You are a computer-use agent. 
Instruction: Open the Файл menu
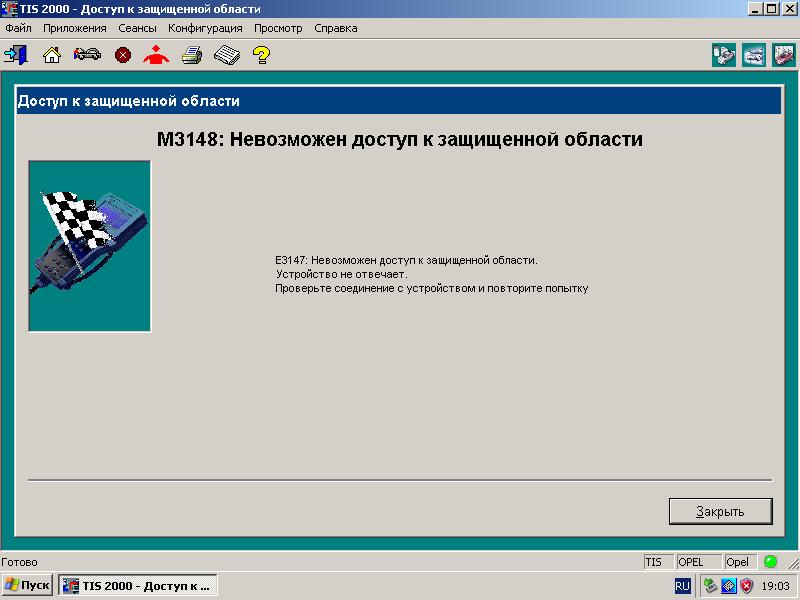pos(18,28)
